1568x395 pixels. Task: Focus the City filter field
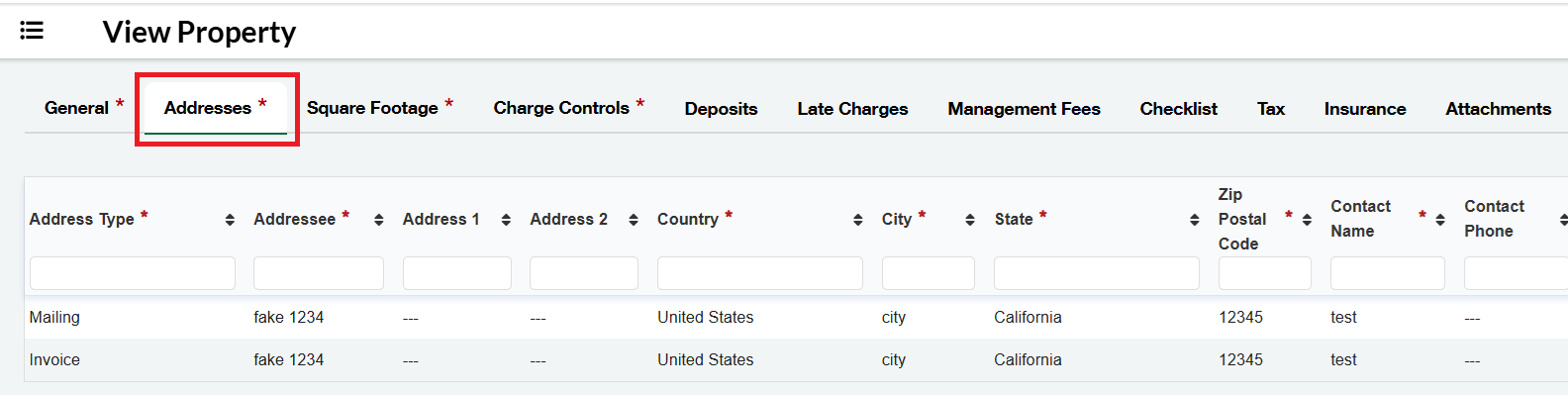click(x=929, y=273)
